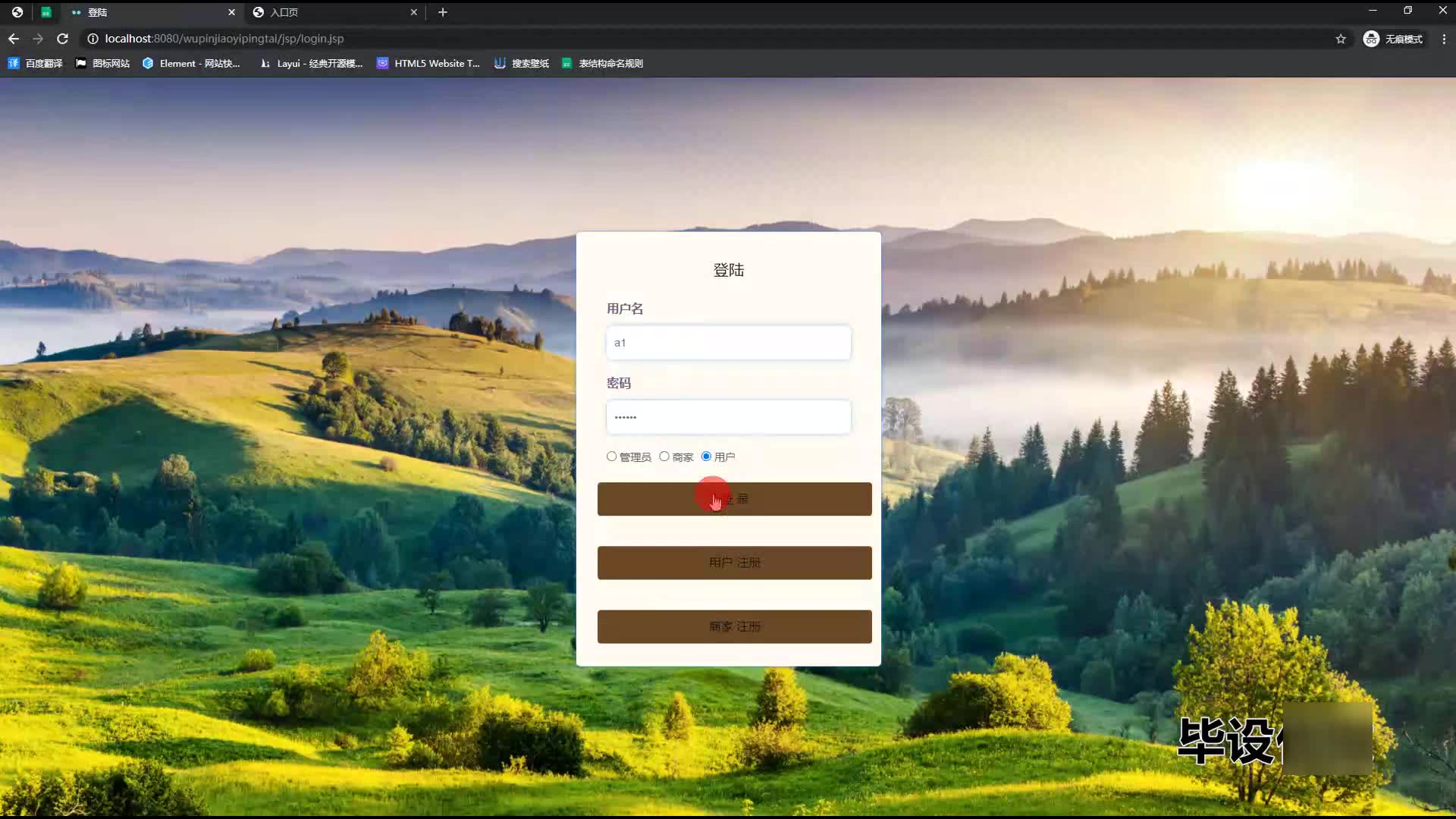Open a new tab with the plus icon
Image resolution: width=1456 pixels, height=819 pixels.
443,12
